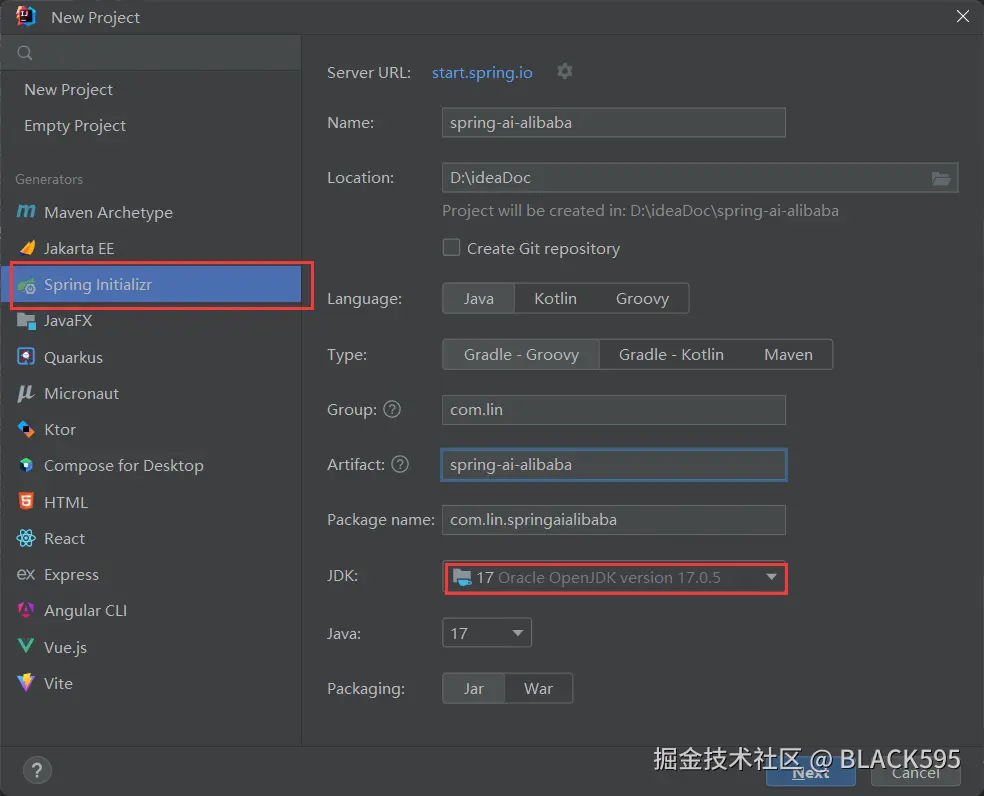
Task: Click the Next button
Action: point(811,773)
